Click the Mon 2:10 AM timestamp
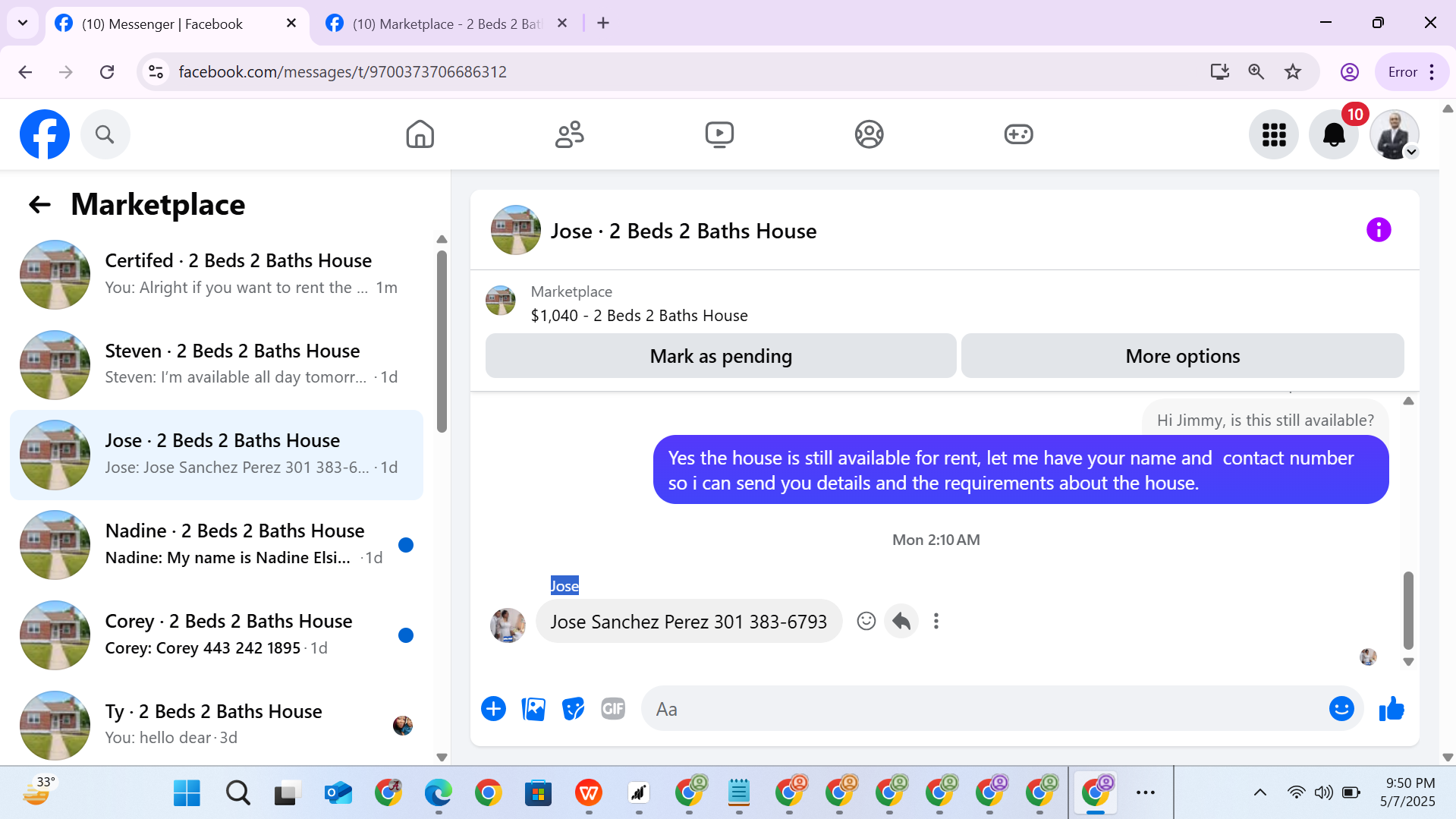The image size is (1456, 819). [x=936, y=540]
